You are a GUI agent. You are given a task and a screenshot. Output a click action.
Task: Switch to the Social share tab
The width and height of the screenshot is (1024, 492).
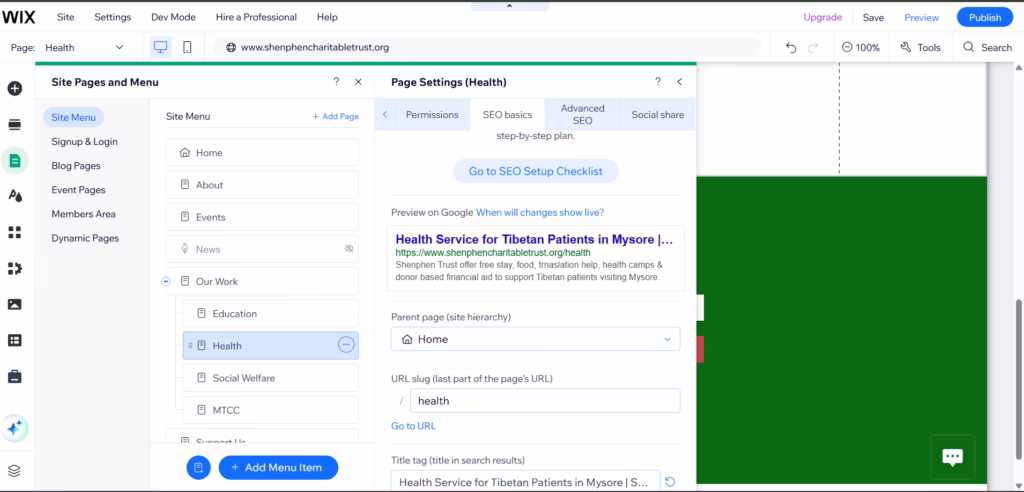coord(658,114)
